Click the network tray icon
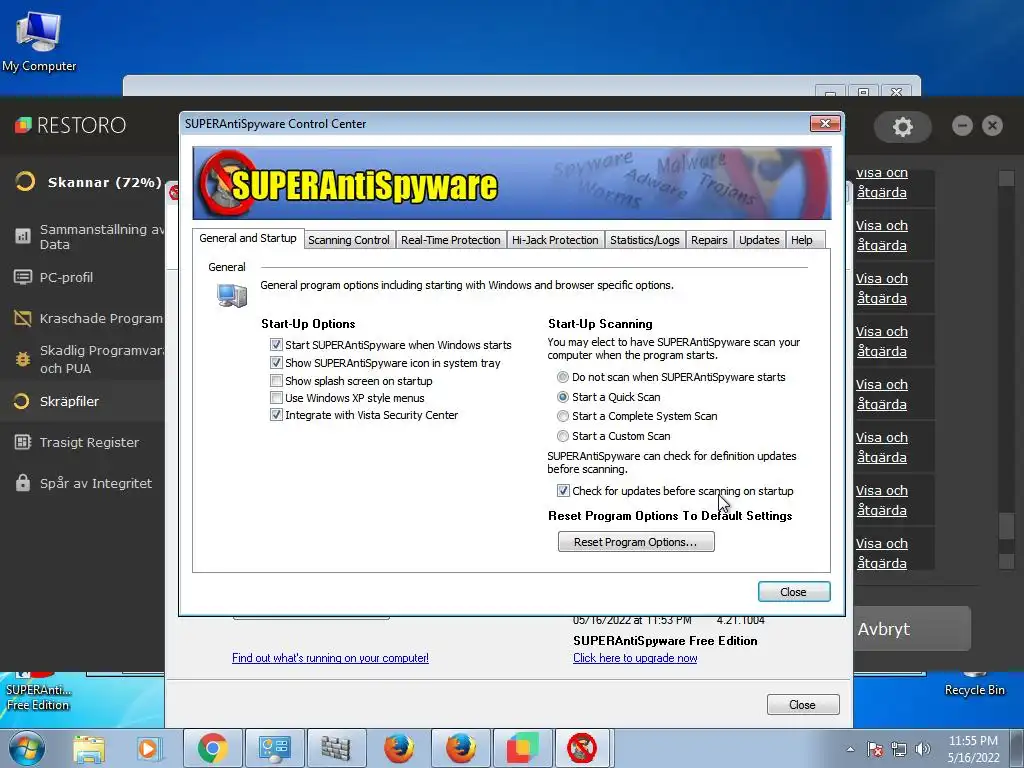This screenshot has height=768, width=1024. [899, 749]
